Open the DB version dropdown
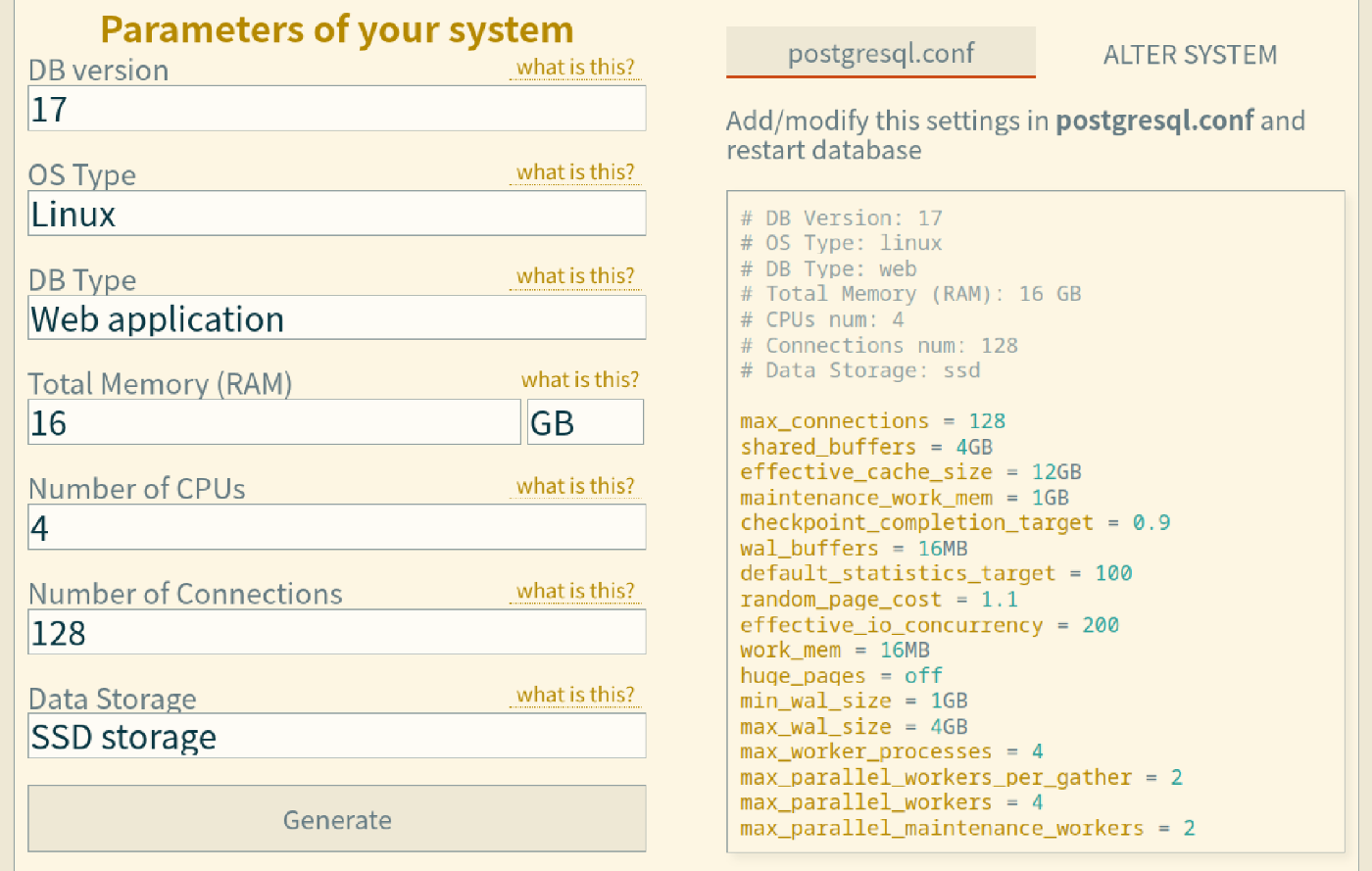 (x=336, y=109)
